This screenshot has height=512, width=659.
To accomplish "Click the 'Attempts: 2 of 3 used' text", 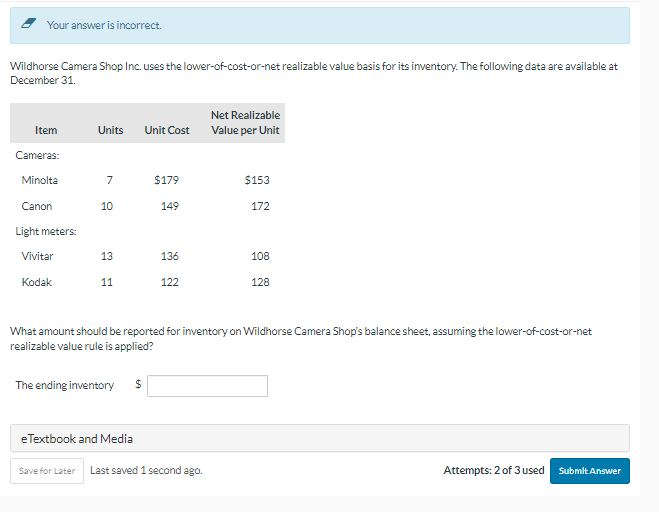I will 494,470.
